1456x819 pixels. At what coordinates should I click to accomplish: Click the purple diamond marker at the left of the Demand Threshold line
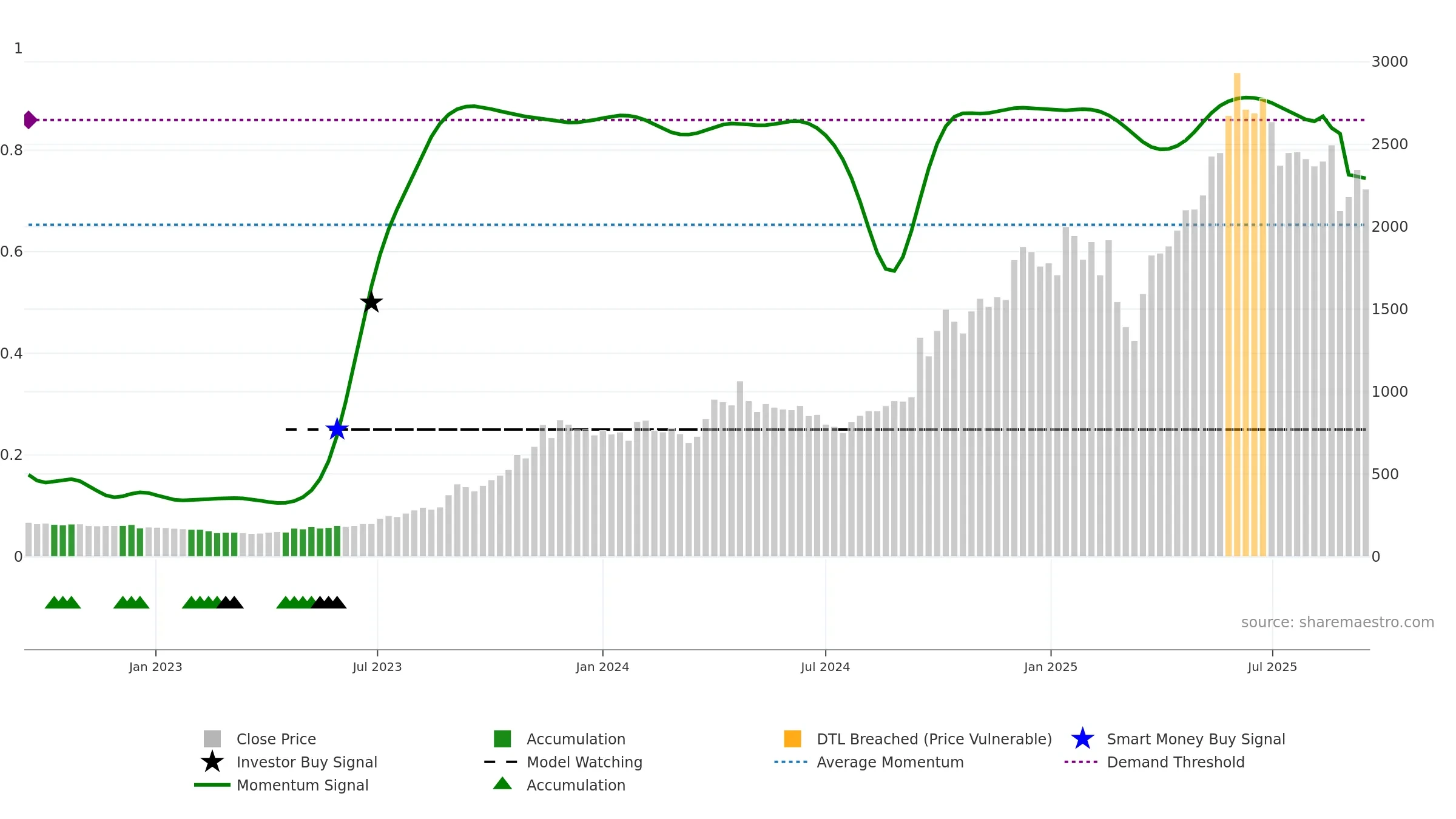coord(29,120)
